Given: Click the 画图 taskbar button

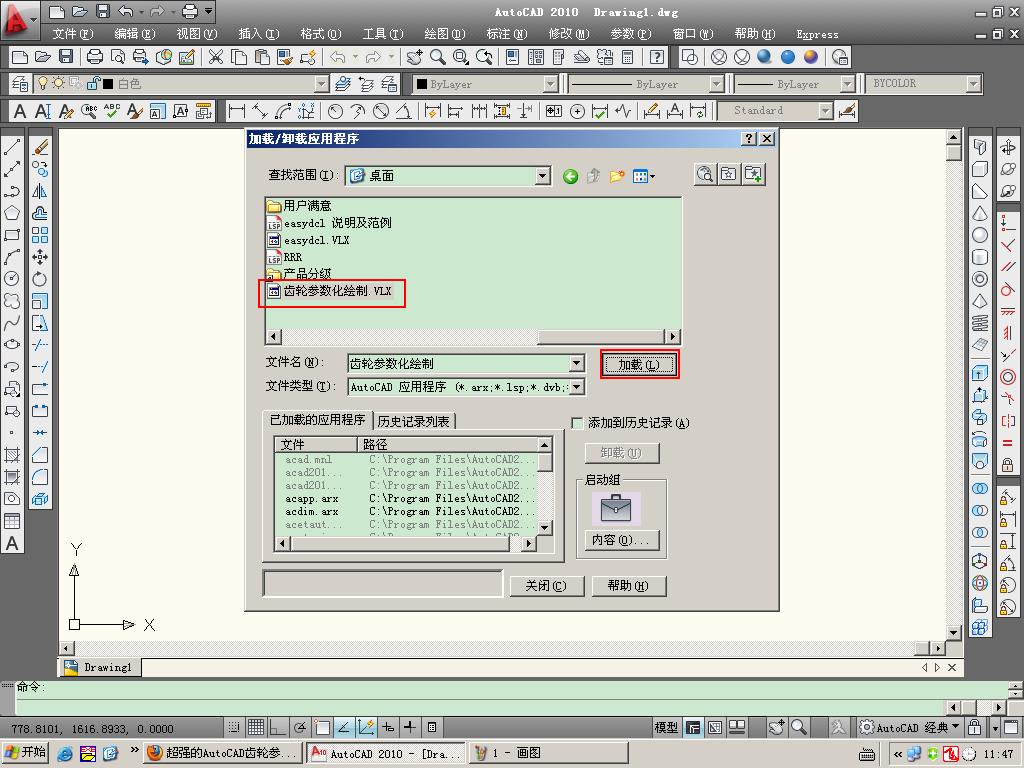Looking at the screenshot, I should [548, 753].
